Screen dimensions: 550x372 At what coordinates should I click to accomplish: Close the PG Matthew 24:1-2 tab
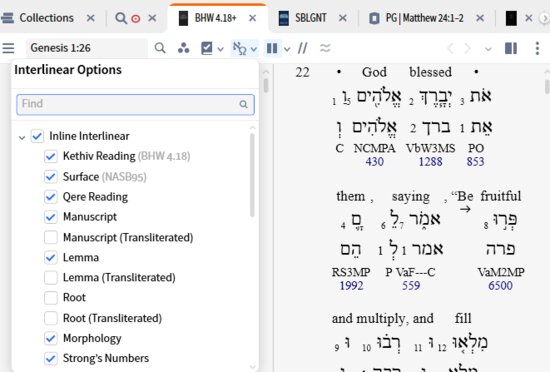[480, 18]
